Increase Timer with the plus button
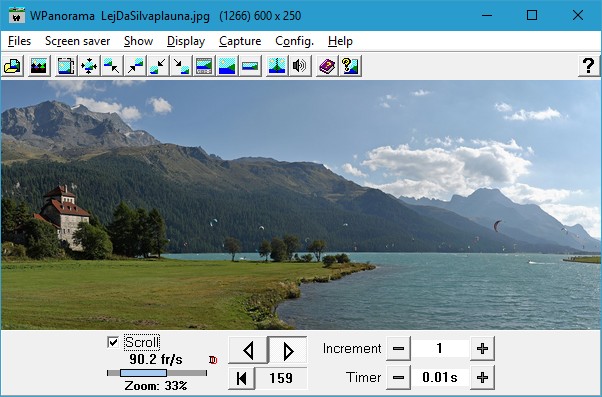602x397 pixels. 482,378
